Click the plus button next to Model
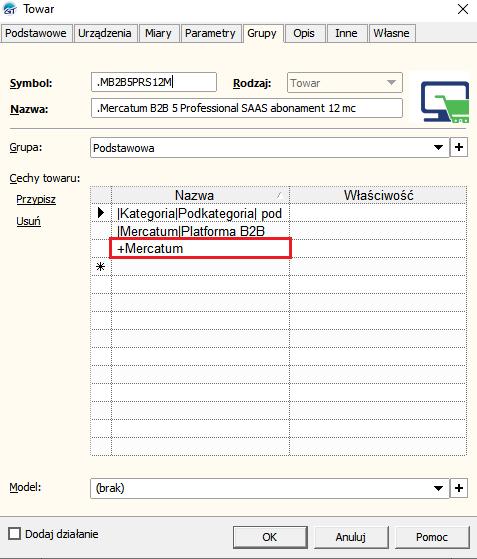This screenshot has width=477, height=559. point(458,488)
